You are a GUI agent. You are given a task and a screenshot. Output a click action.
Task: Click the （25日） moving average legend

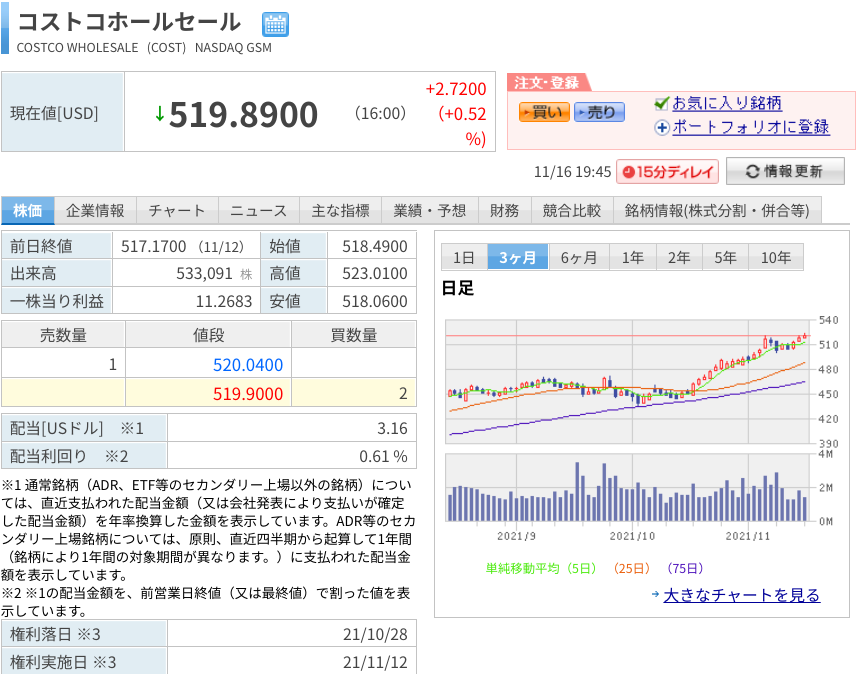click(x=632, y=568)
